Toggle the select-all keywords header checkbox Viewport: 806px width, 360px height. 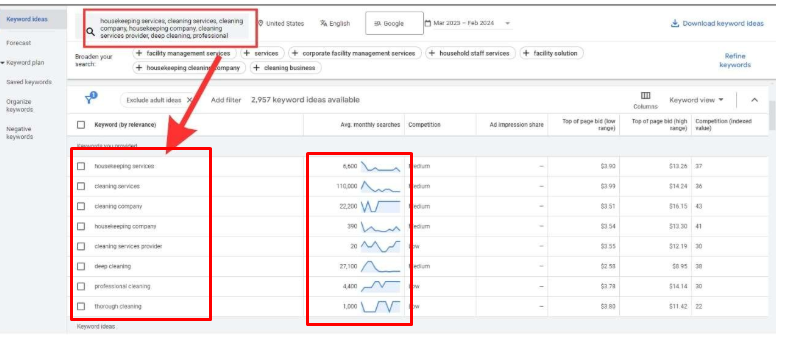click(x=81, y=125)
